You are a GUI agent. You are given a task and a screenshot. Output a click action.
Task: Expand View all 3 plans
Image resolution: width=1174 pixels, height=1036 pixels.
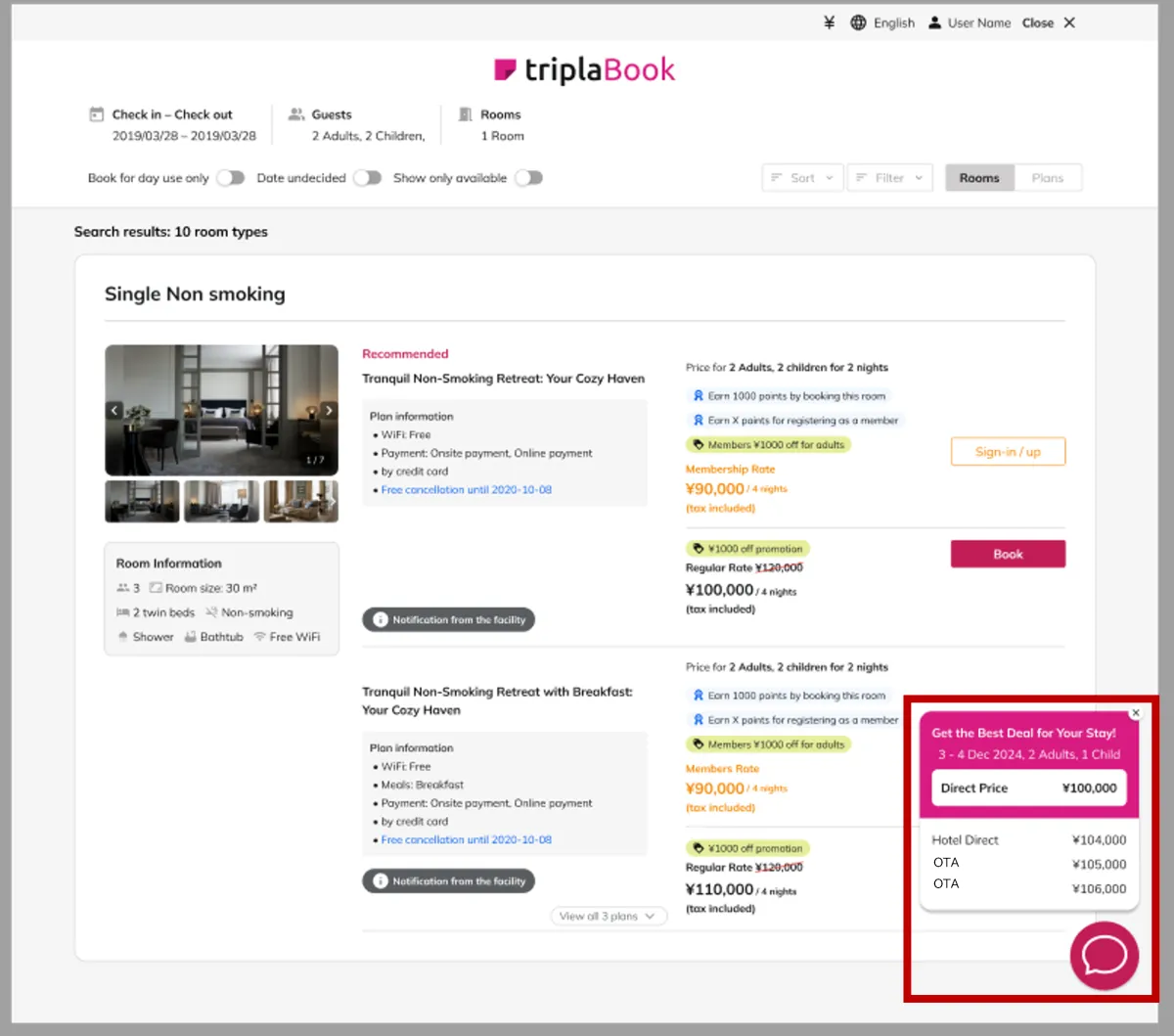click(x=608, y=917)
